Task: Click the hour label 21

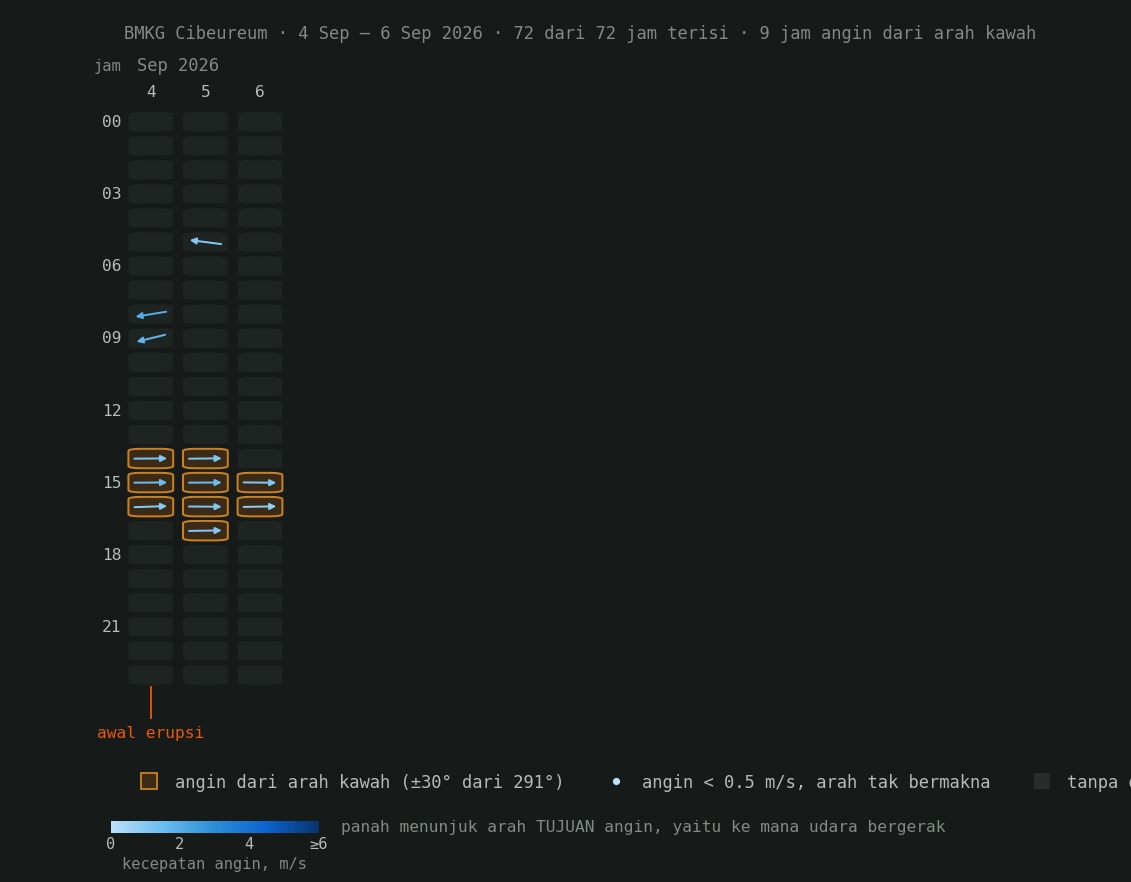Action: 112,627
